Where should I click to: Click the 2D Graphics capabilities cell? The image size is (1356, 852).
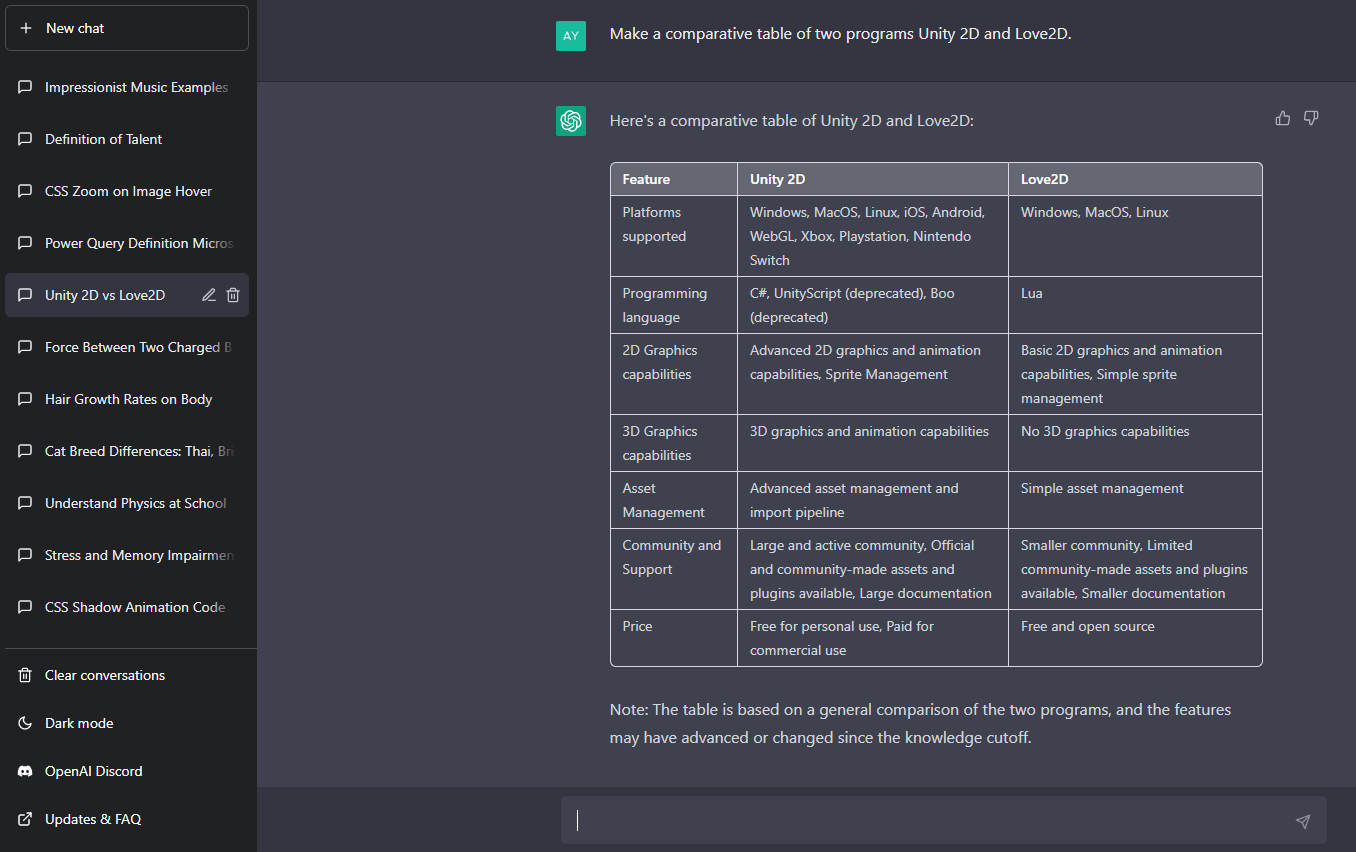(x=674, y=374)
